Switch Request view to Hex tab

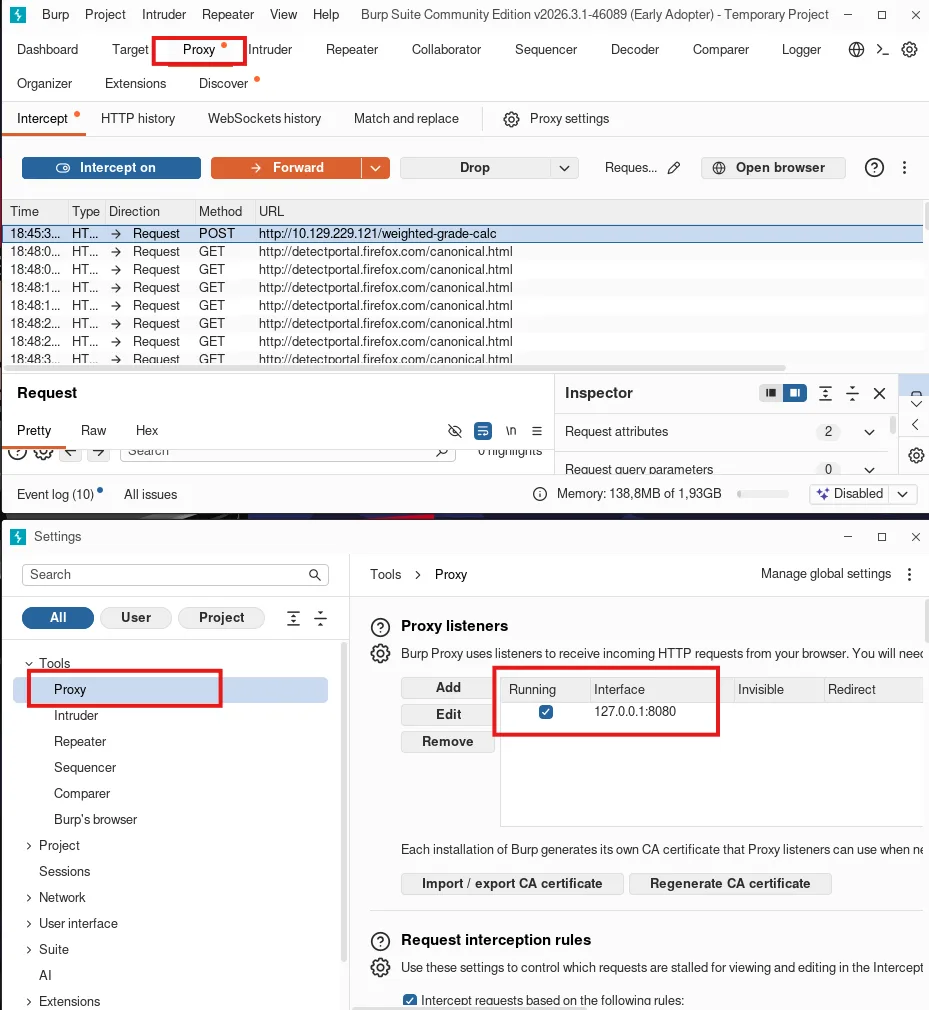pyautogui.click(x=147, y=430)
